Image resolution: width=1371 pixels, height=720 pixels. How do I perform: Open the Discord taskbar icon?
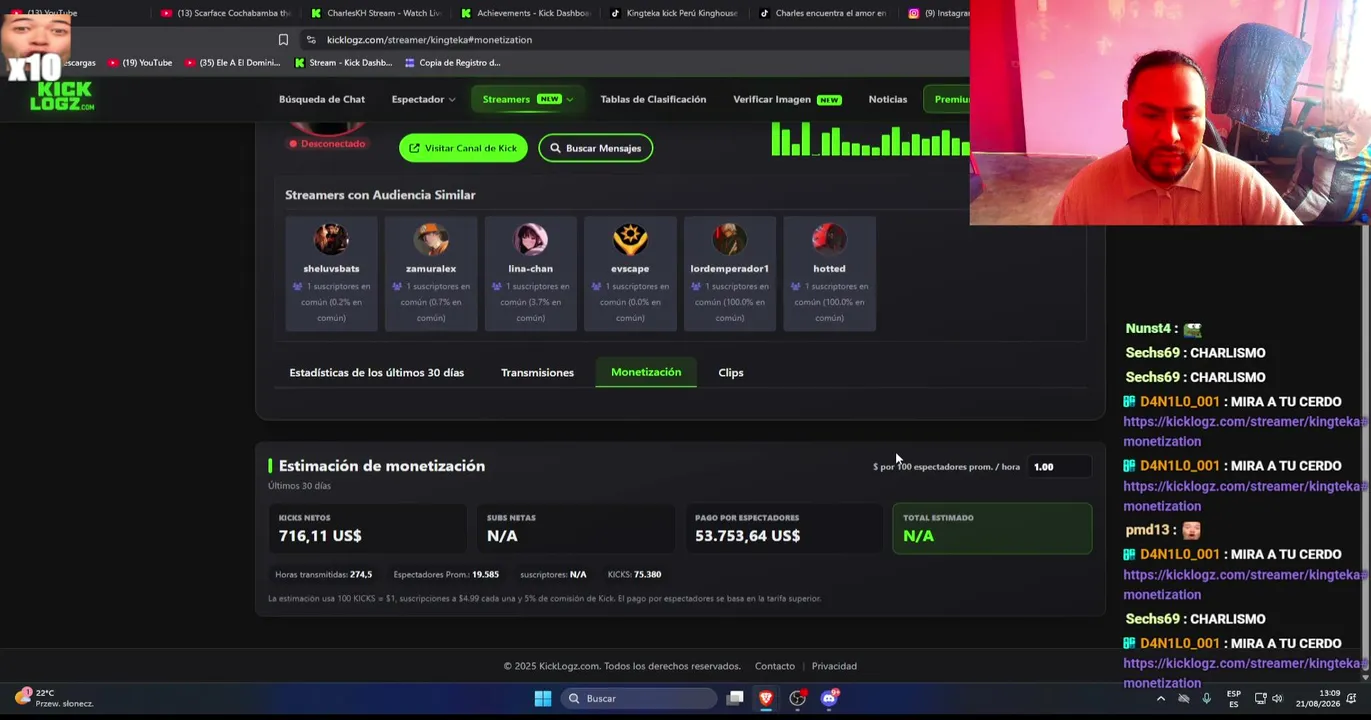[x=829, y=698]
